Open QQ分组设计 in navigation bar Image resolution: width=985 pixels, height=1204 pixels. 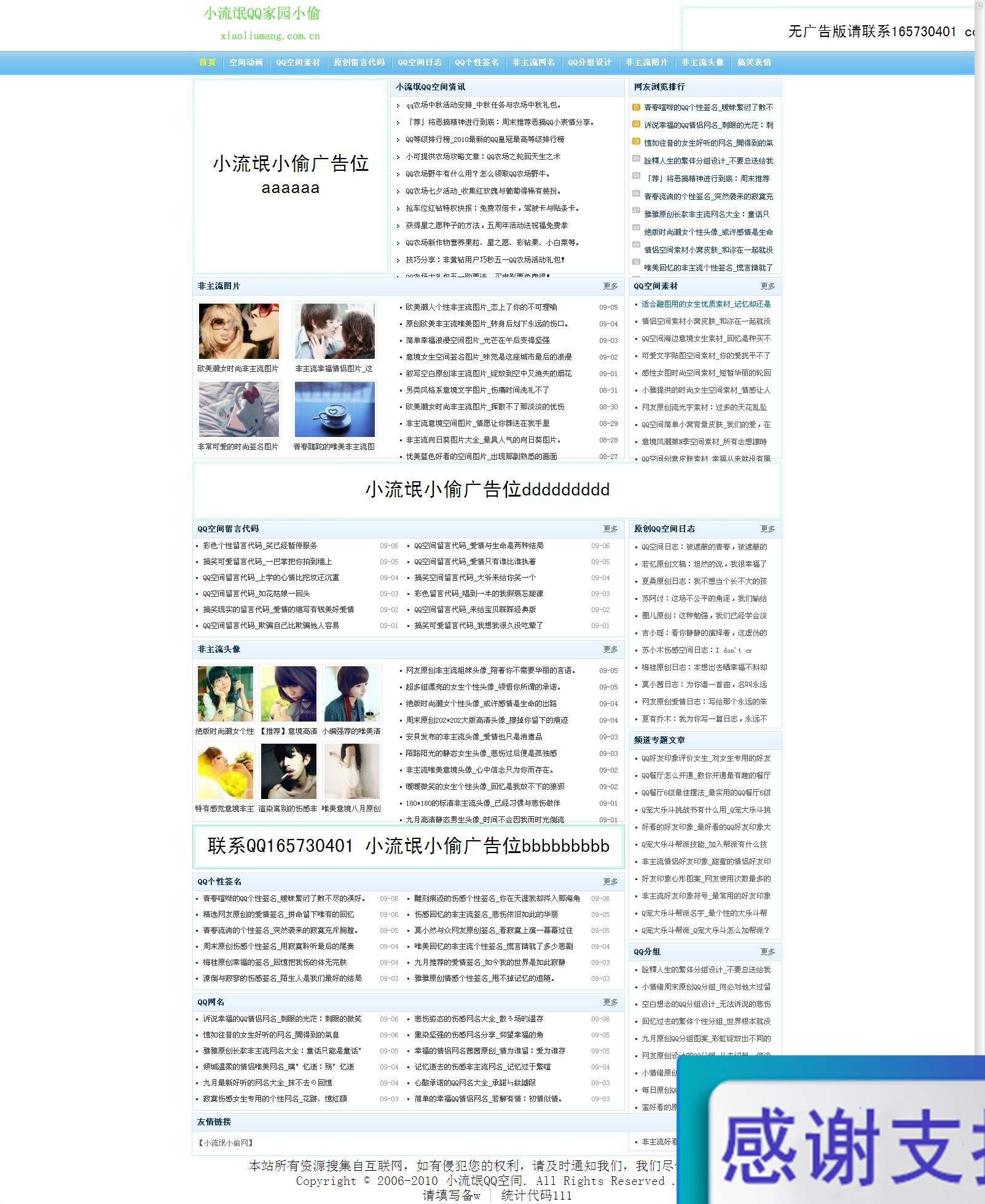pos(589,62)
